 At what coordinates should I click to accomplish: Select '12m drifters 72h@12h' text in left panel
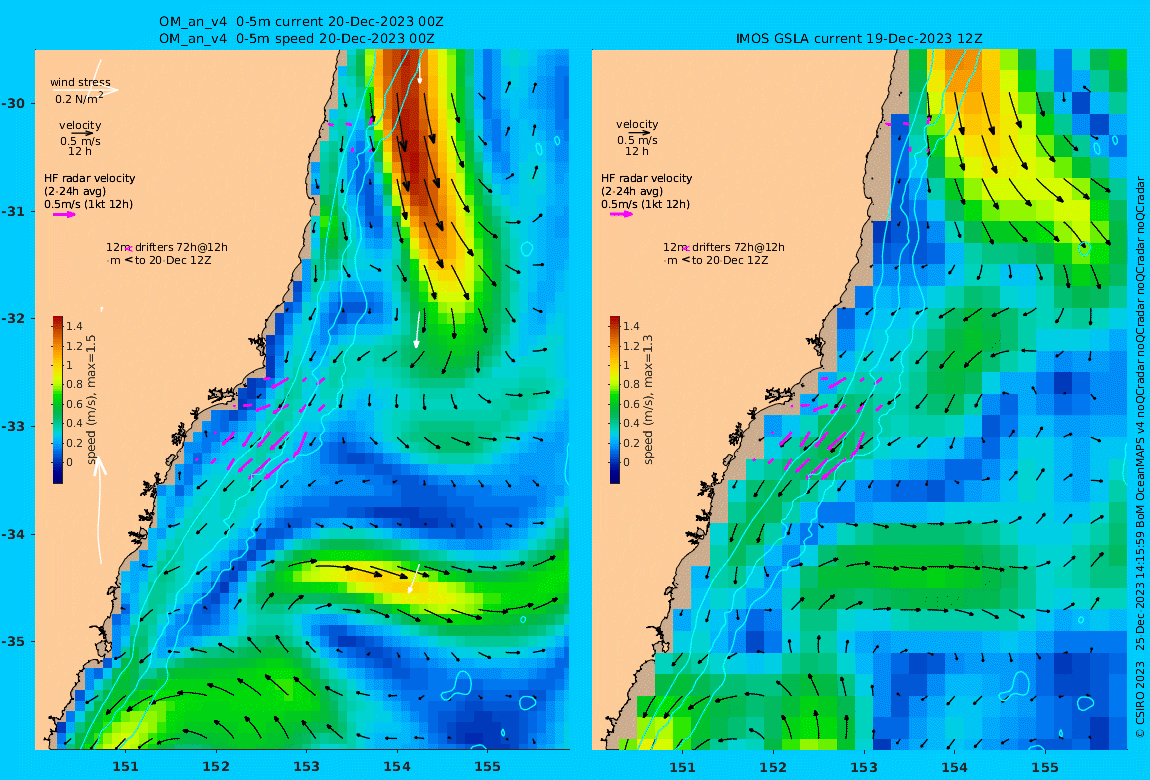[166, 247]
